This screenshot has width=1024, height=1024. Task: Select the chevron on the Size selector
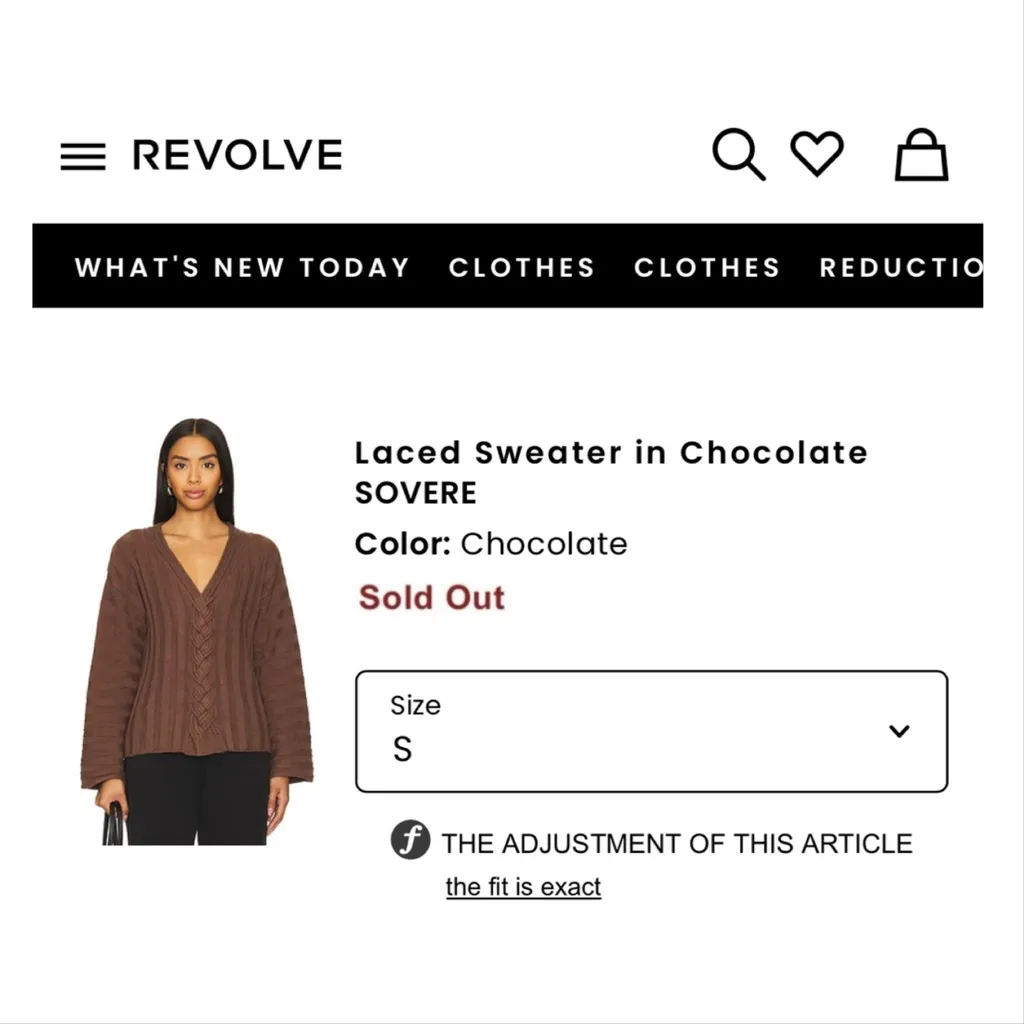tap(897, 731)
